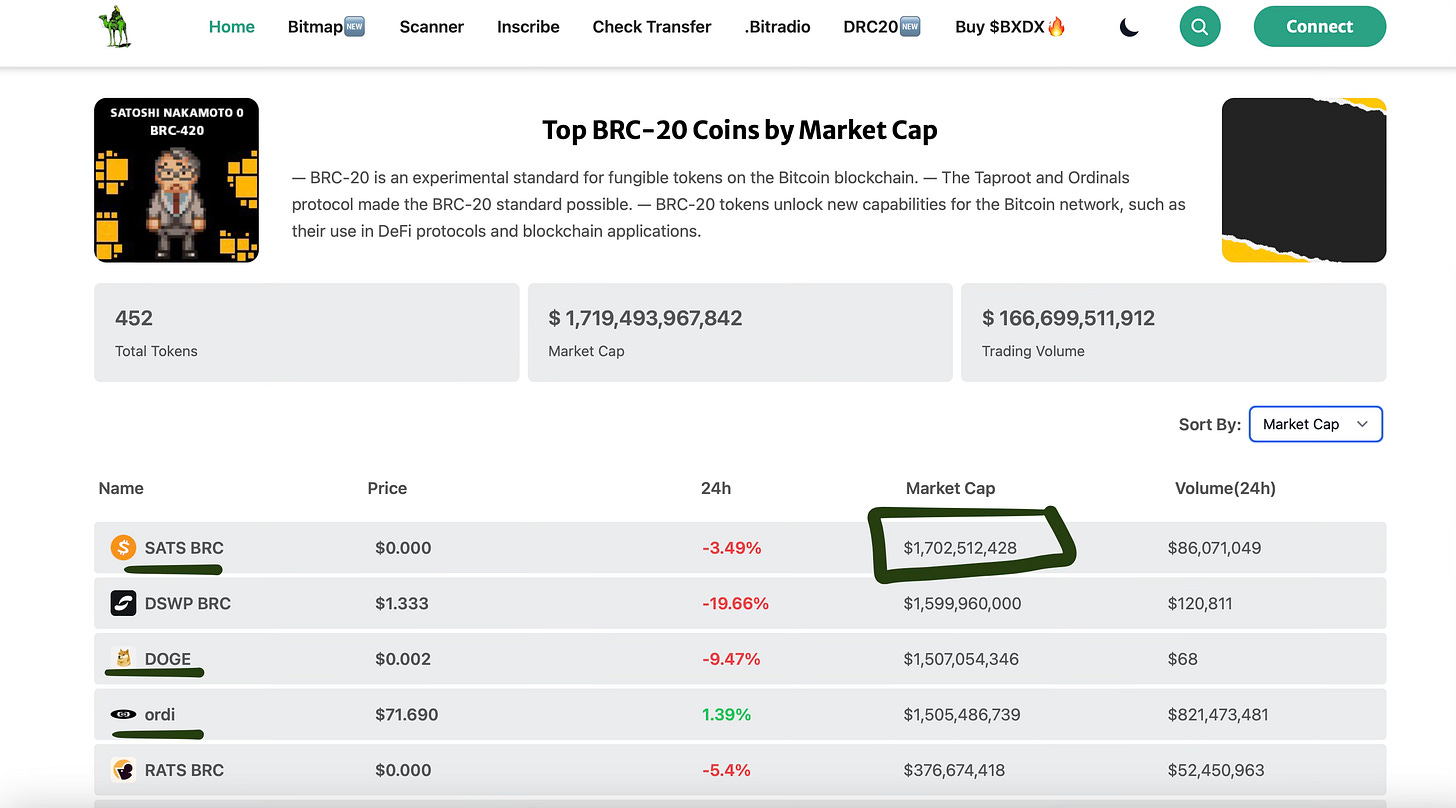This screenshot has height=808, width=1456.
Task: Click SATS BRC volume $86,071,049
Action: [x=1214, y=548]
